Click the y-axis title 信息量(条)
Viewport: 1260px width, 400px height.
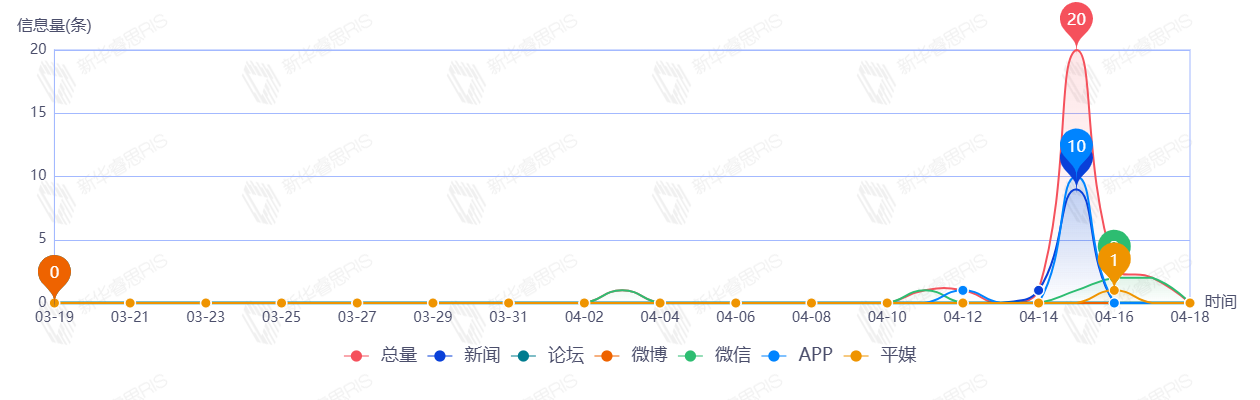click(54, 26)
